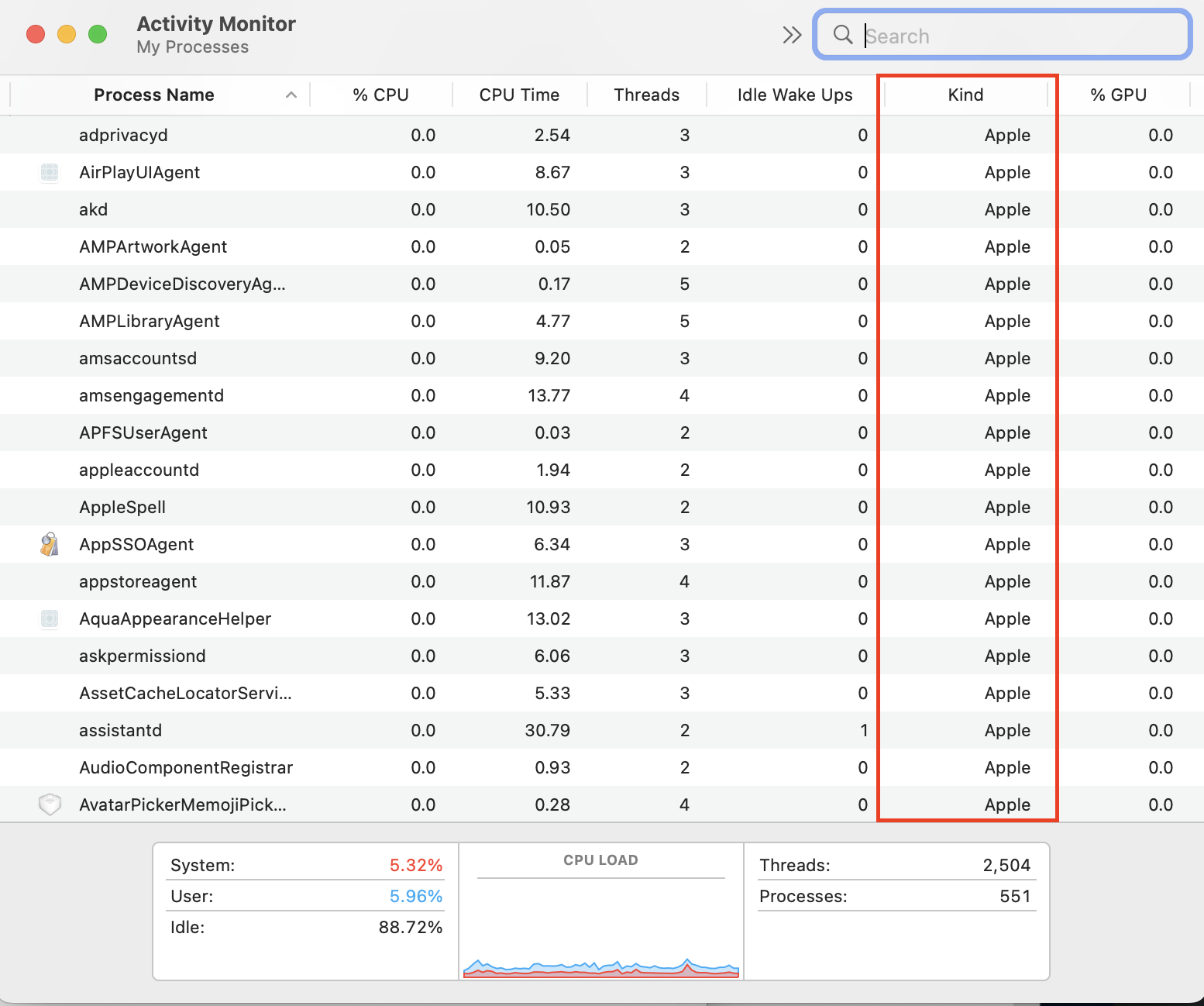The width and height of the screenshot is (1204, 1006).
Task: Select the adprivacyd process row
Action: 602,135
